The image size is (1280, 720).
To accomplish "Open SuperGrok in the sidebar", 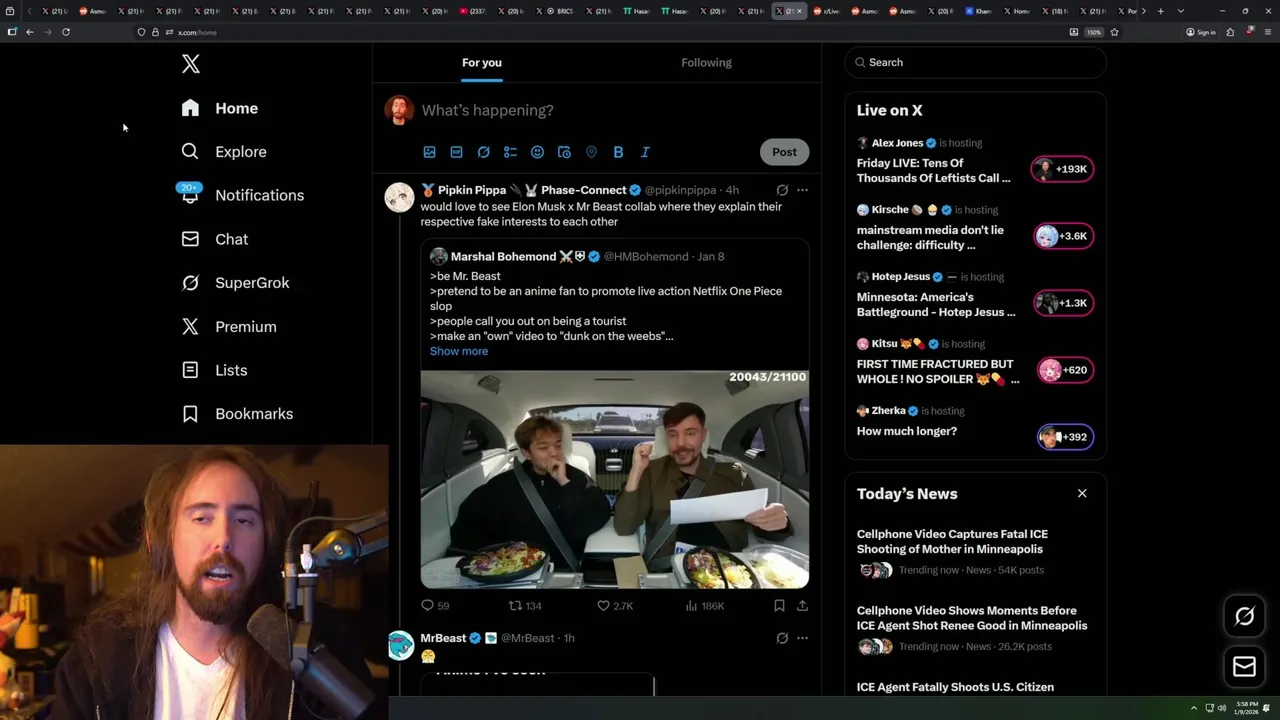I will (235, 283).
